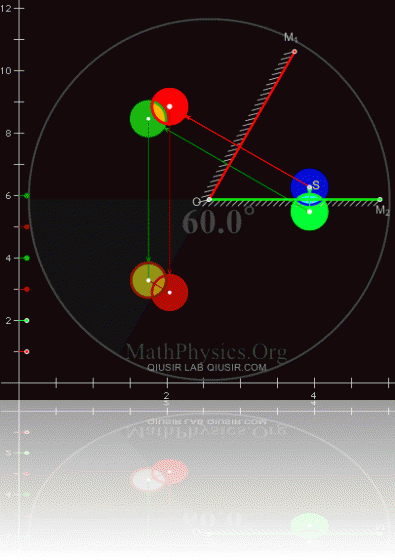Click the x-axis label 4

pyautogui.click(x=313, y=395)
